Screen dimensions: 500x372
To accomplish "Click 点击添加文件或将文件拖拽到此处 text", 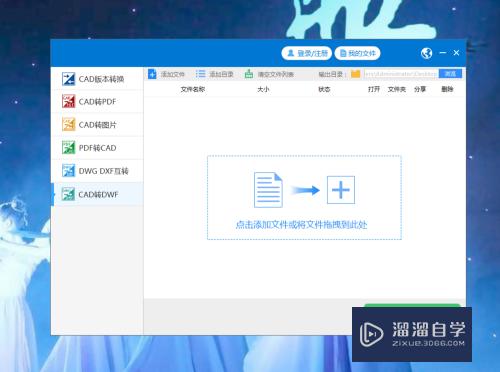I will [301, 225].
